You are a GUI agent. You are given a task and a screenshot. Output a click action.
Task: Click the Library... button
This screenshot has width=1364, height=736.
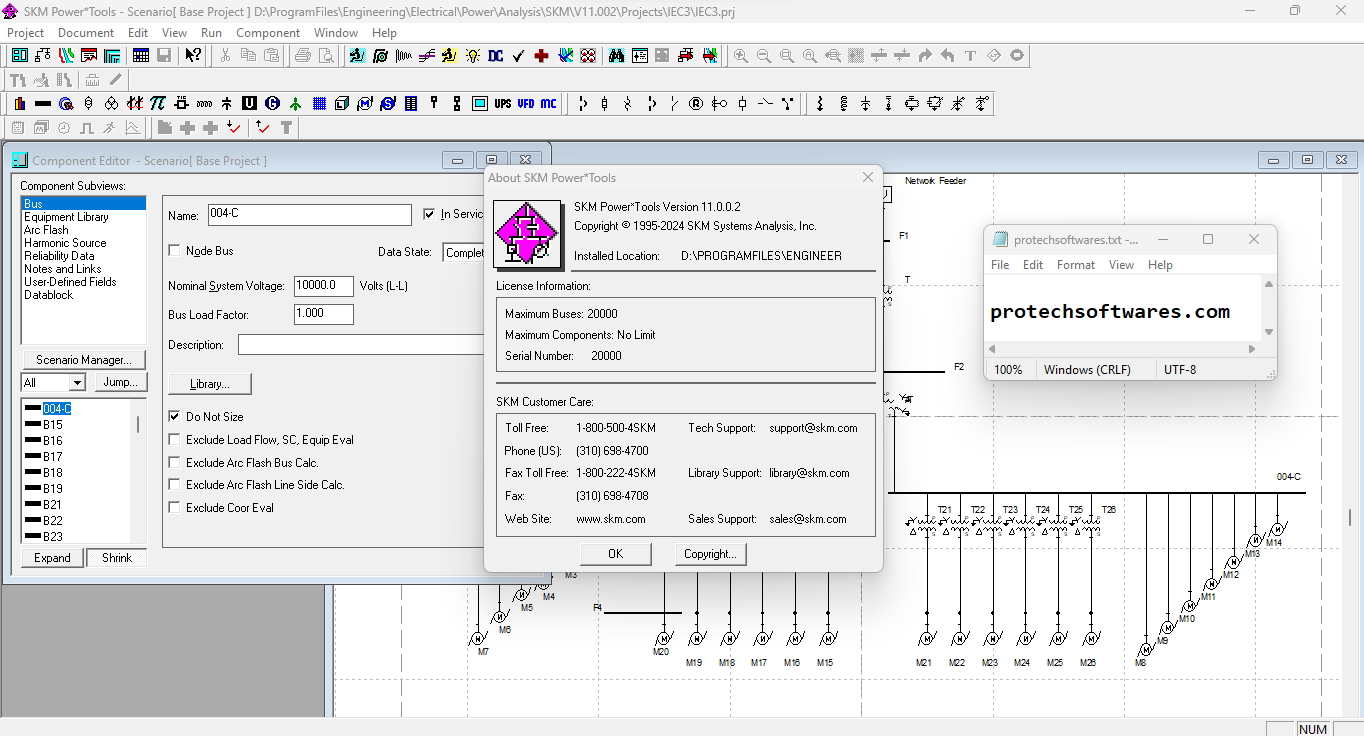(x=210, y=384)
